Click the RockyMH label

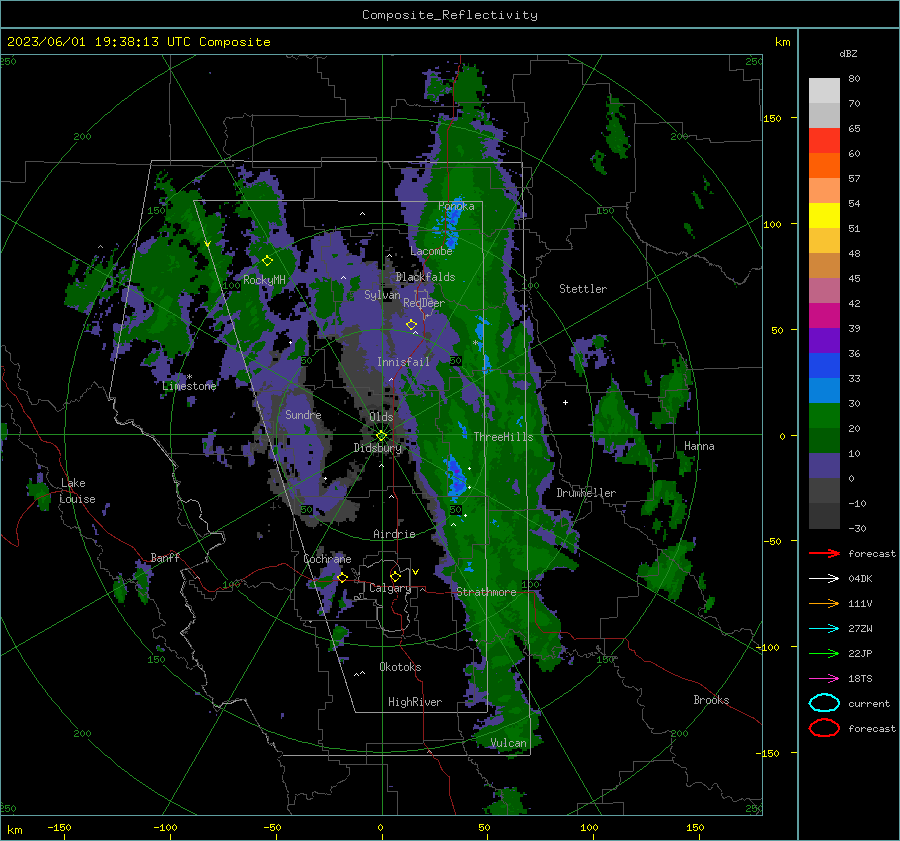[264, 280]
